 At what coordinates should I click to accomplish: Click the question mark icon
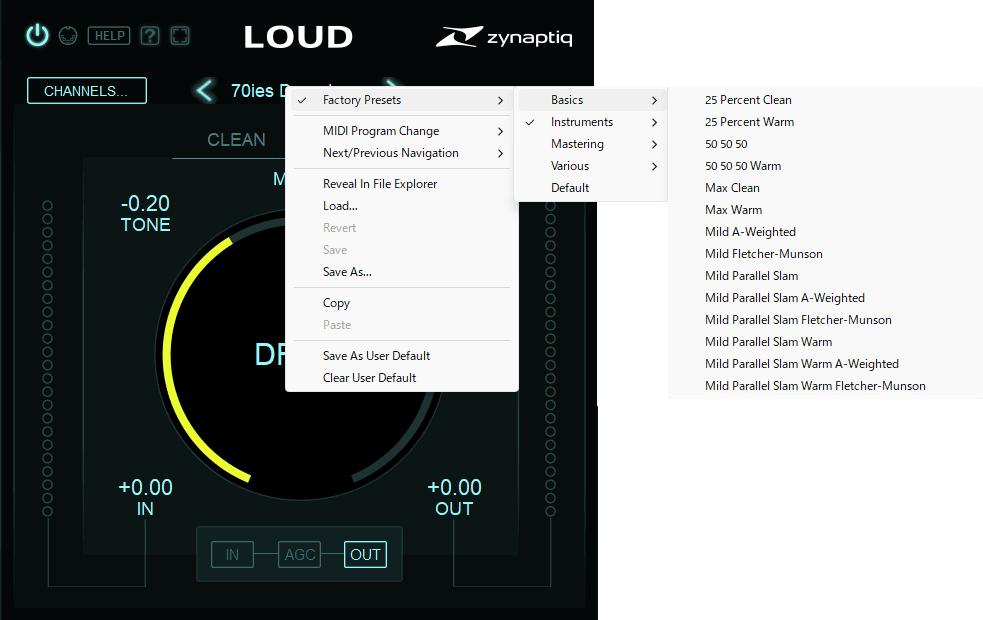coord(150,36)
